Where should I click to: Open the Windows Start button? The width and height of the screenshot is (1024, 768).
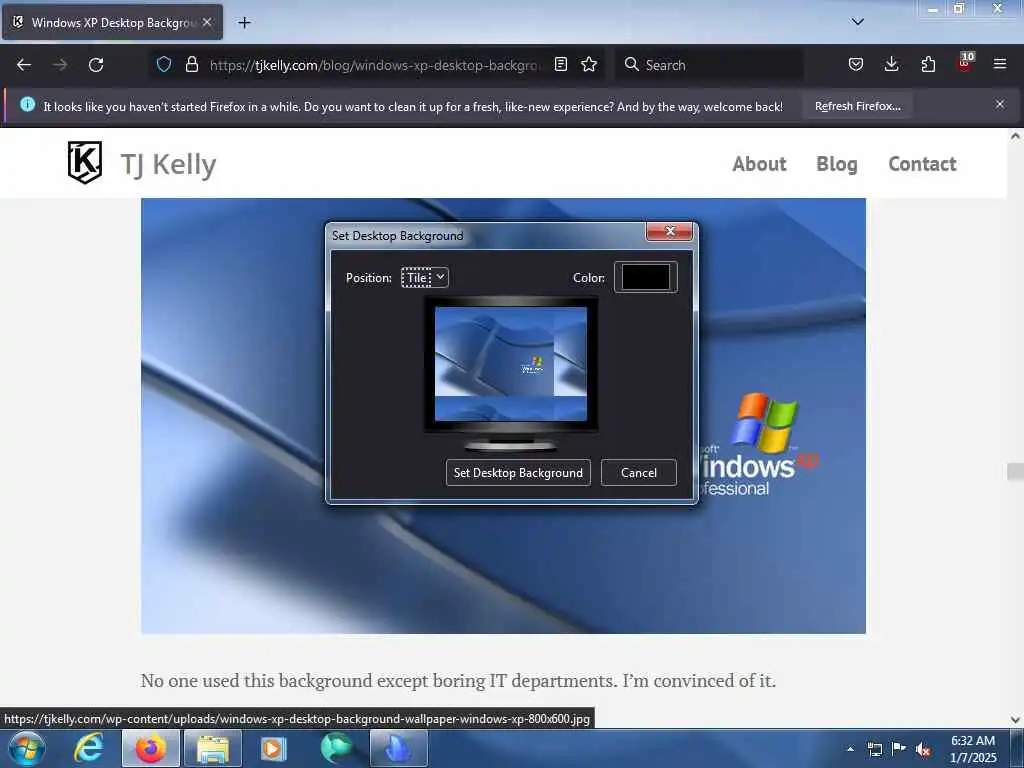coord(27,748)
